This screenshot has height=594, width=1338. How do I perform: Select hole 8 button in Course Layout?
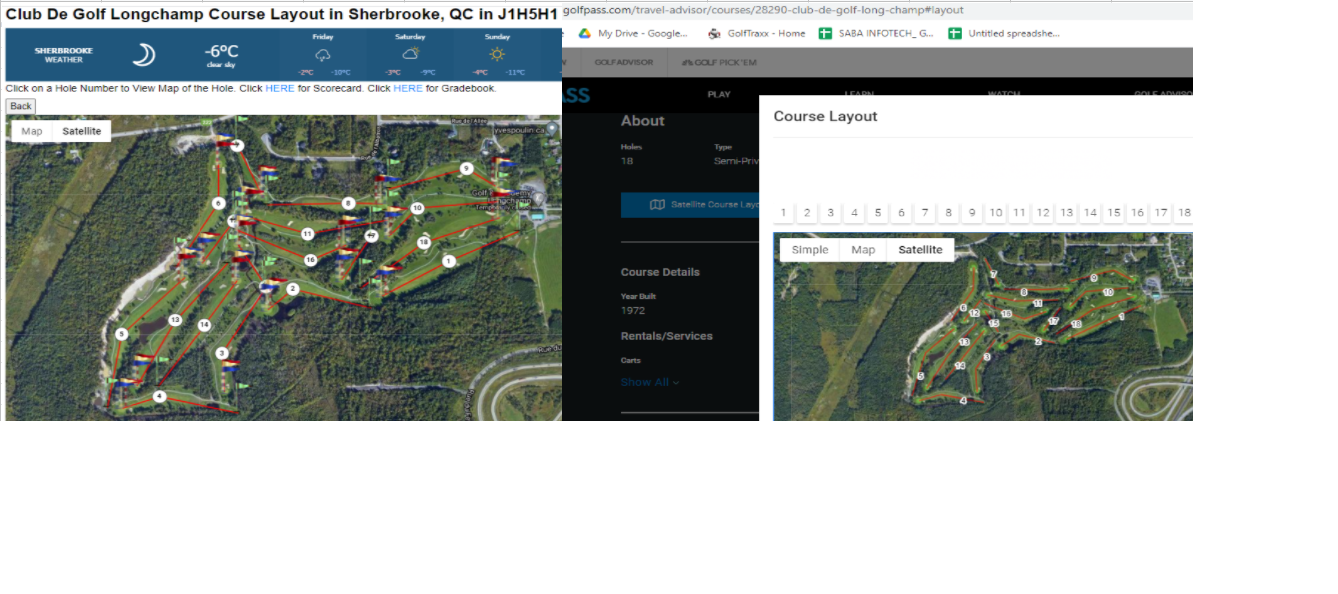coord(948,213)
